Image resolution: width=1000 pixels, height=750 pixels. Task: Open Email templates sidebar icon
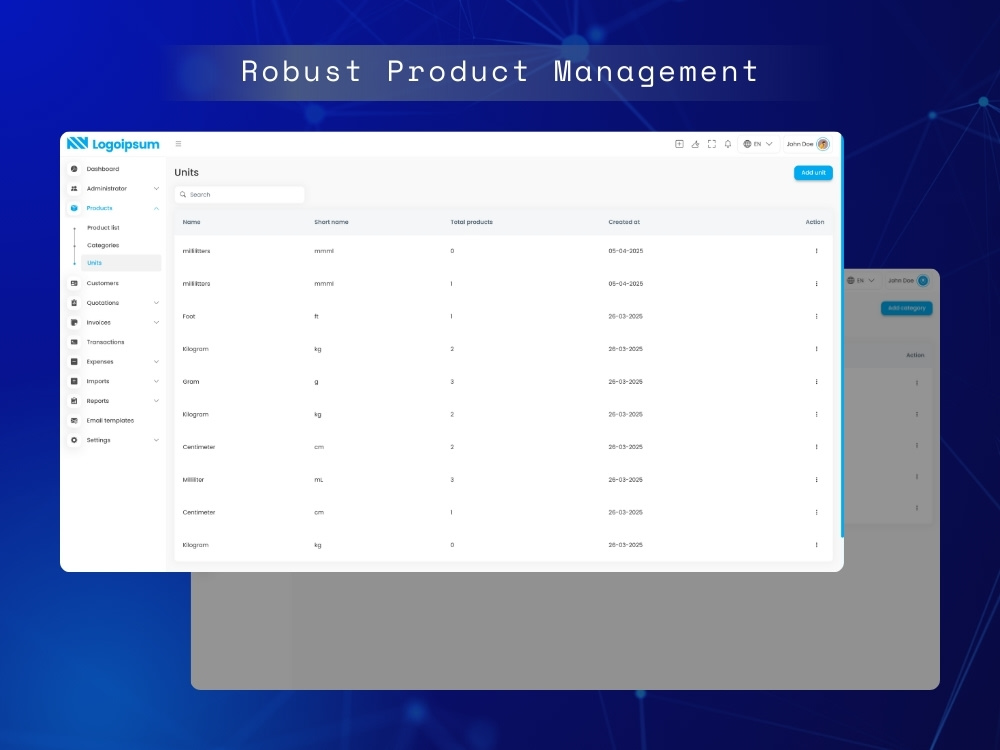tap(74, 420)
